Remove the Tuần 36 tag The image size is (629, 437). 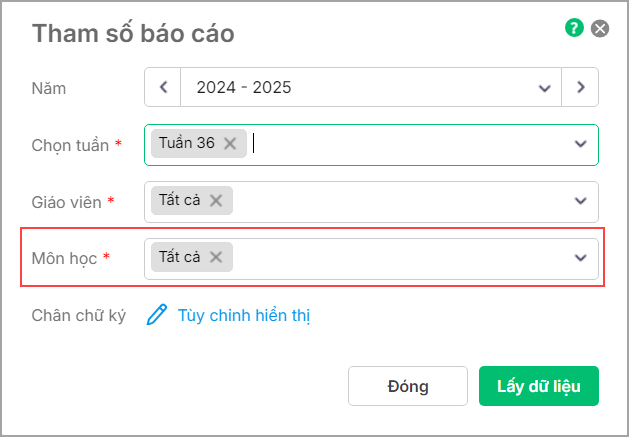tap(230, 143)
